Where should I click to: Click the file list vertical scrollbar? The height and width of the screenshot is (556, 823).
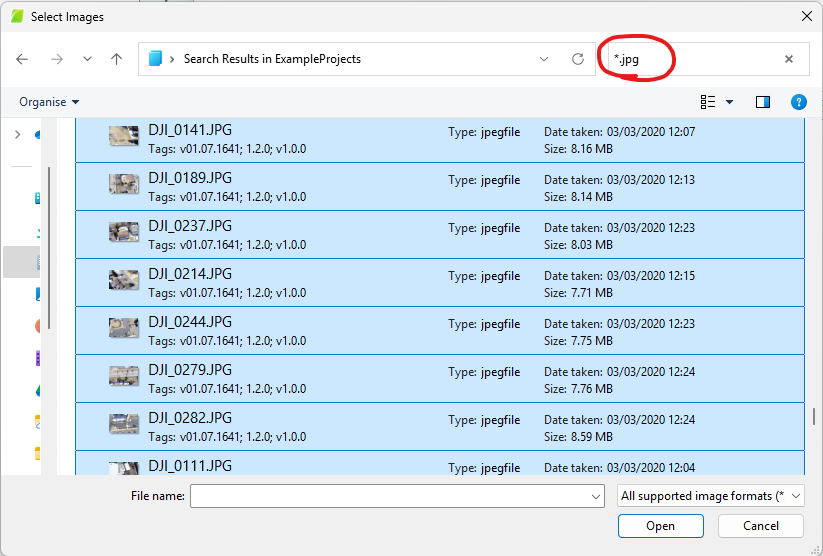pos(814,416)
